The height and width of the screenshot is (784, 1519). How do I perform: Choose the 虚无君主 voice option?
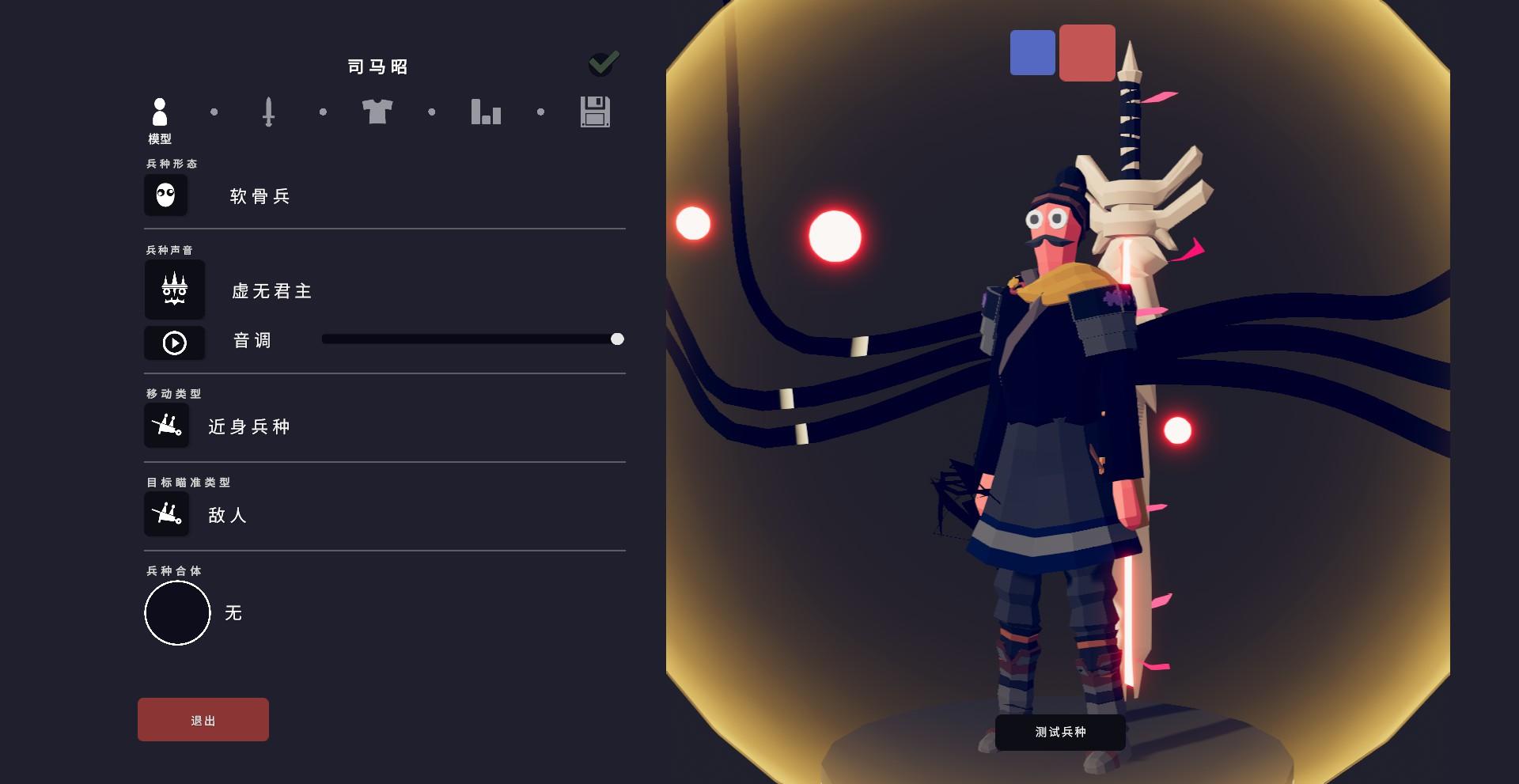pyautogui.click(x=272, y=291)
